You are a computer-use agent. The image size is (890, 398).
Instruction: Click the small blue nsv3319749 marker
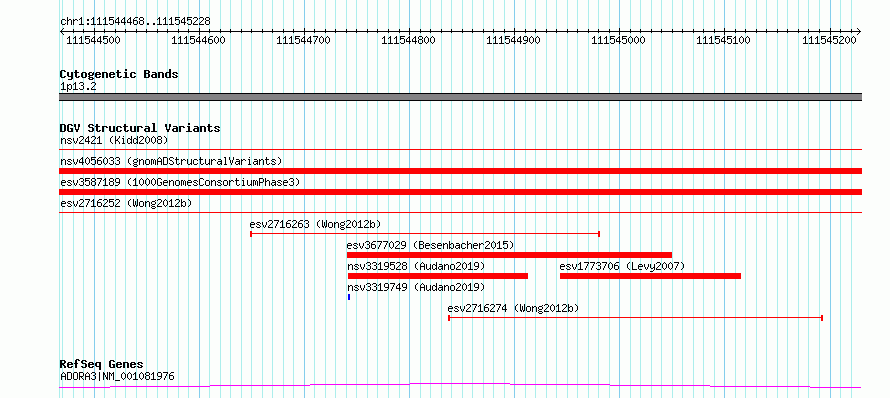[x=349, y=297]
